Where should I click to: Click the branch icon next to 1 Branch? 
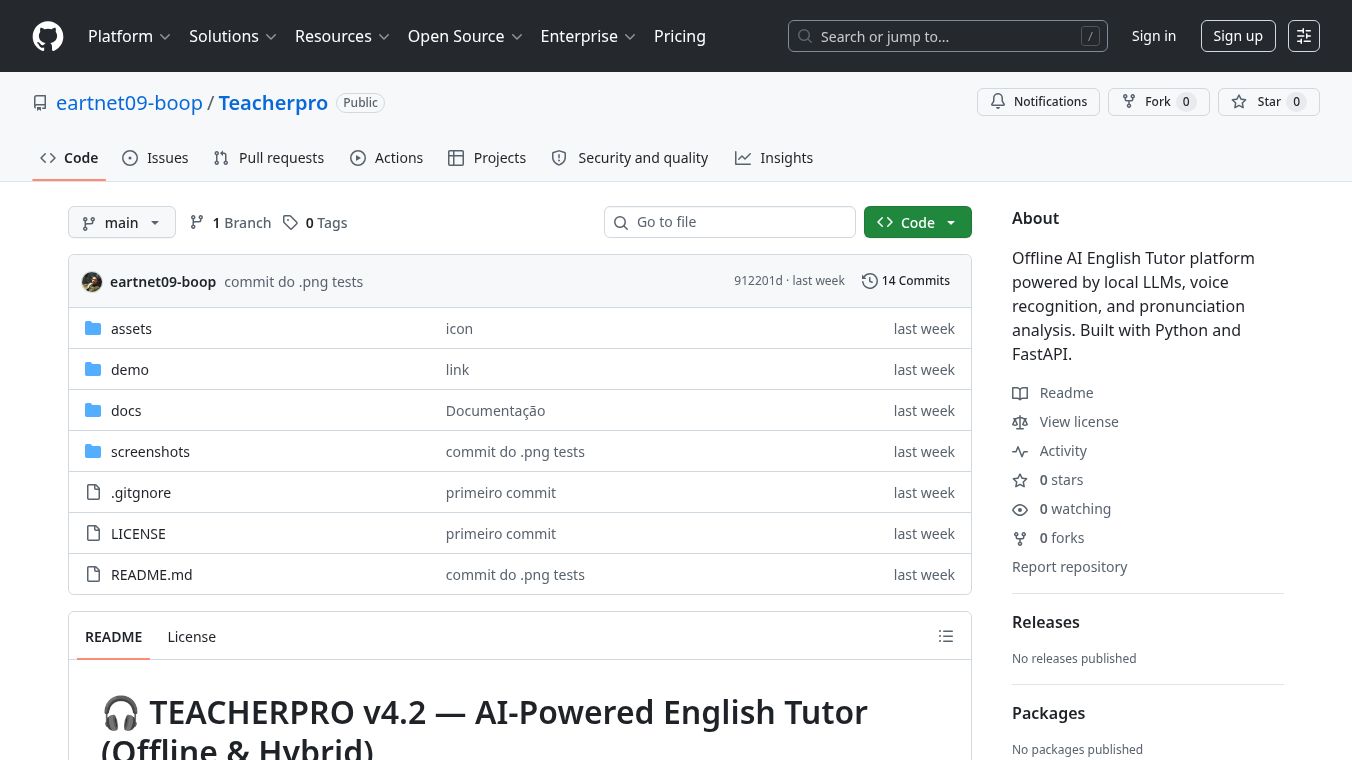pos(197,223)
